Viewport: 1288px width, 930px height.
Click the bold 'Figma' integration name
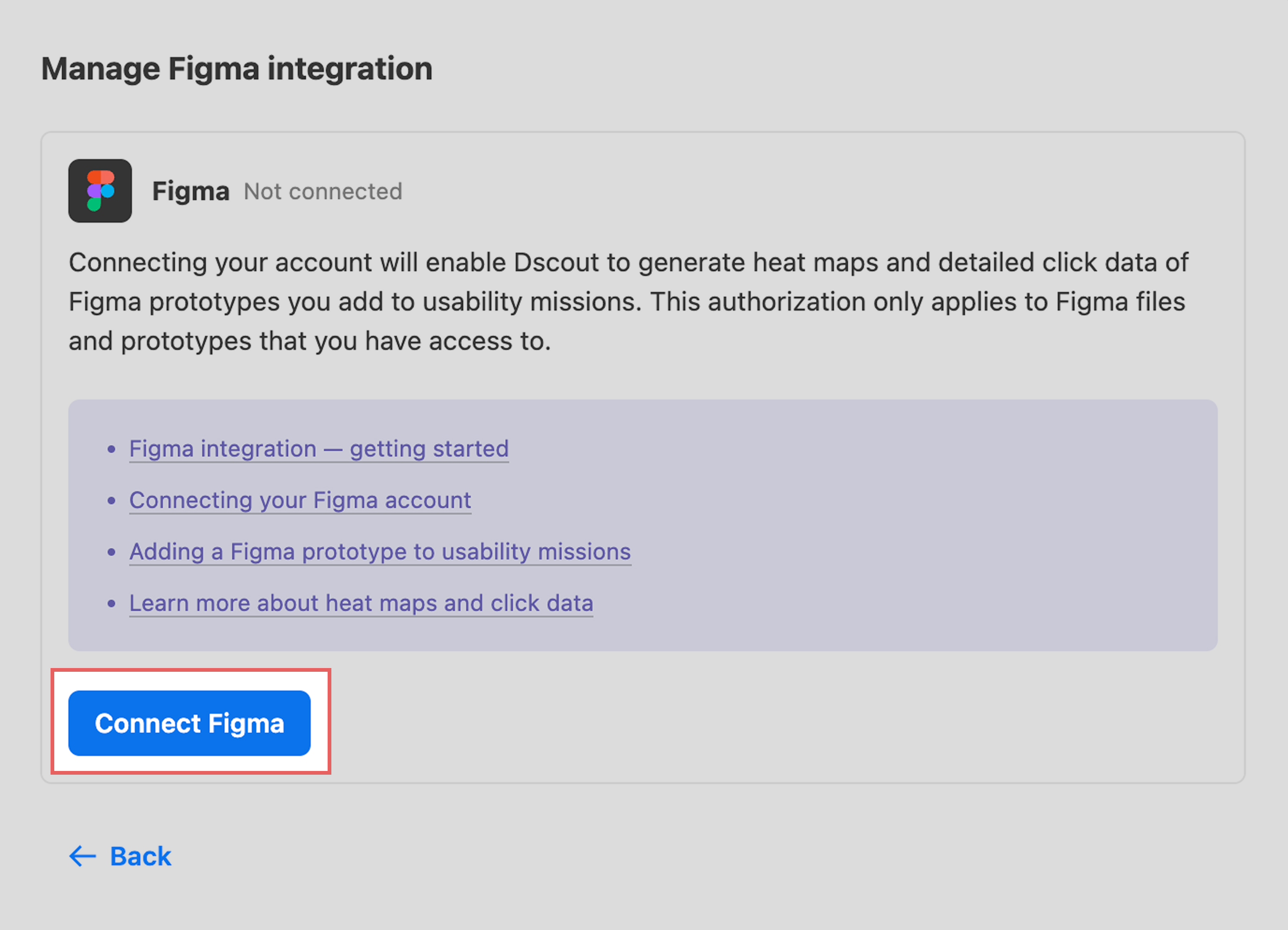tap(191, 191)
